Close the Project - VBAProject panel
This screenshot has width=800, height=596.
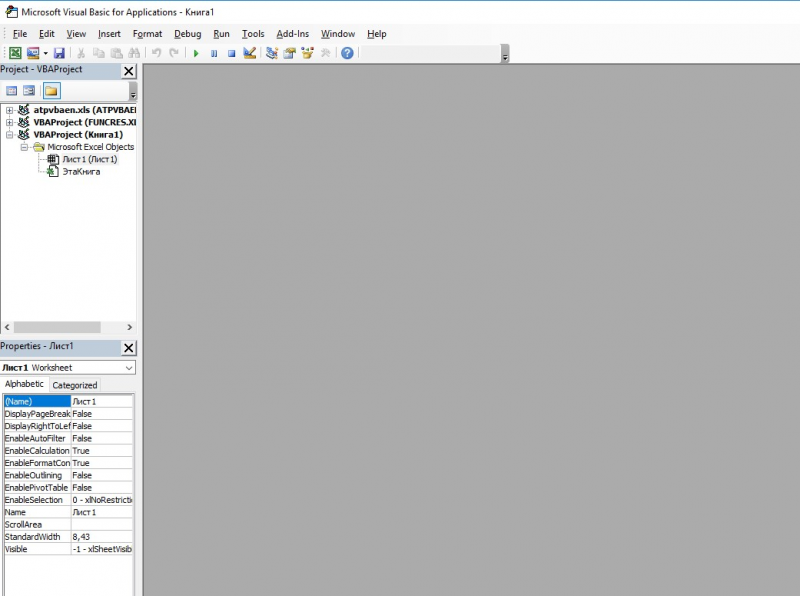click(129, 71)
